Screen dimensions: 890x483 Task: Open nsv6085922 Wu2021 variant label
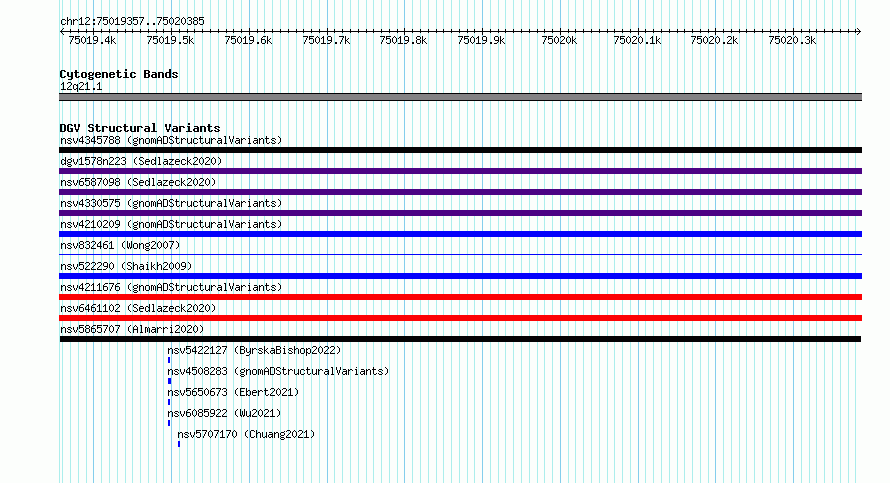point(224,413)
